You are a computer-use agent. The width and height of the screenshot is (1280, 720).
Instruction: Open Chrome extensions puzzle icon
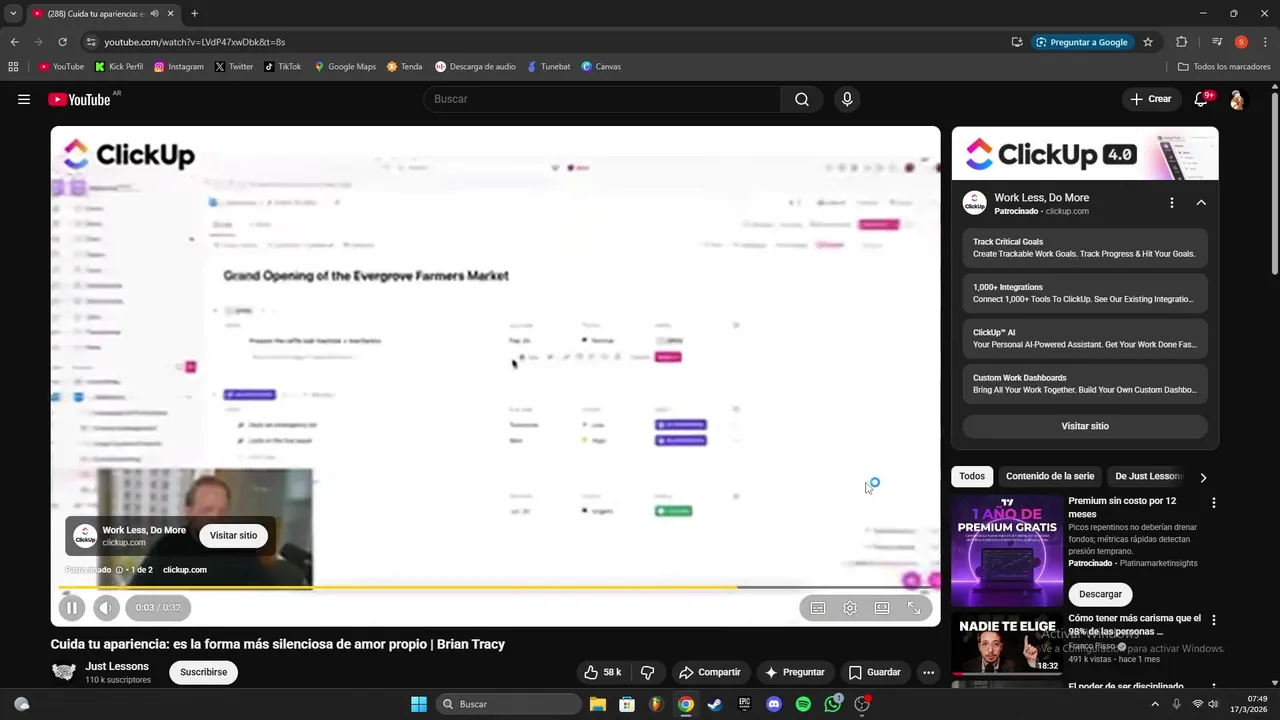pyautogui.click(x=1181, y=42)
